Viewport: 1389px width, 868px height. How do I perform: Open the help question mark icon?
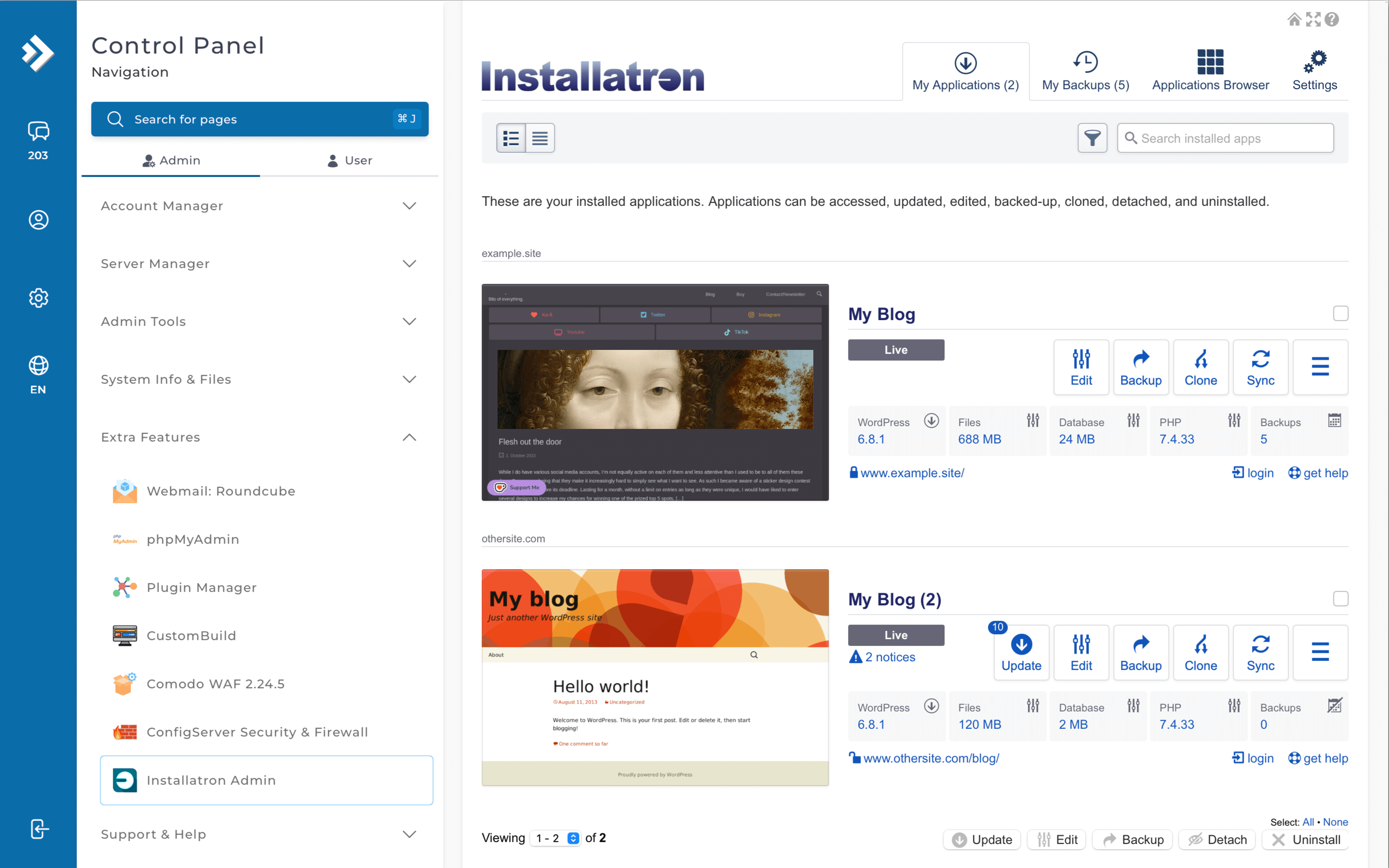tap(1332, 19)
